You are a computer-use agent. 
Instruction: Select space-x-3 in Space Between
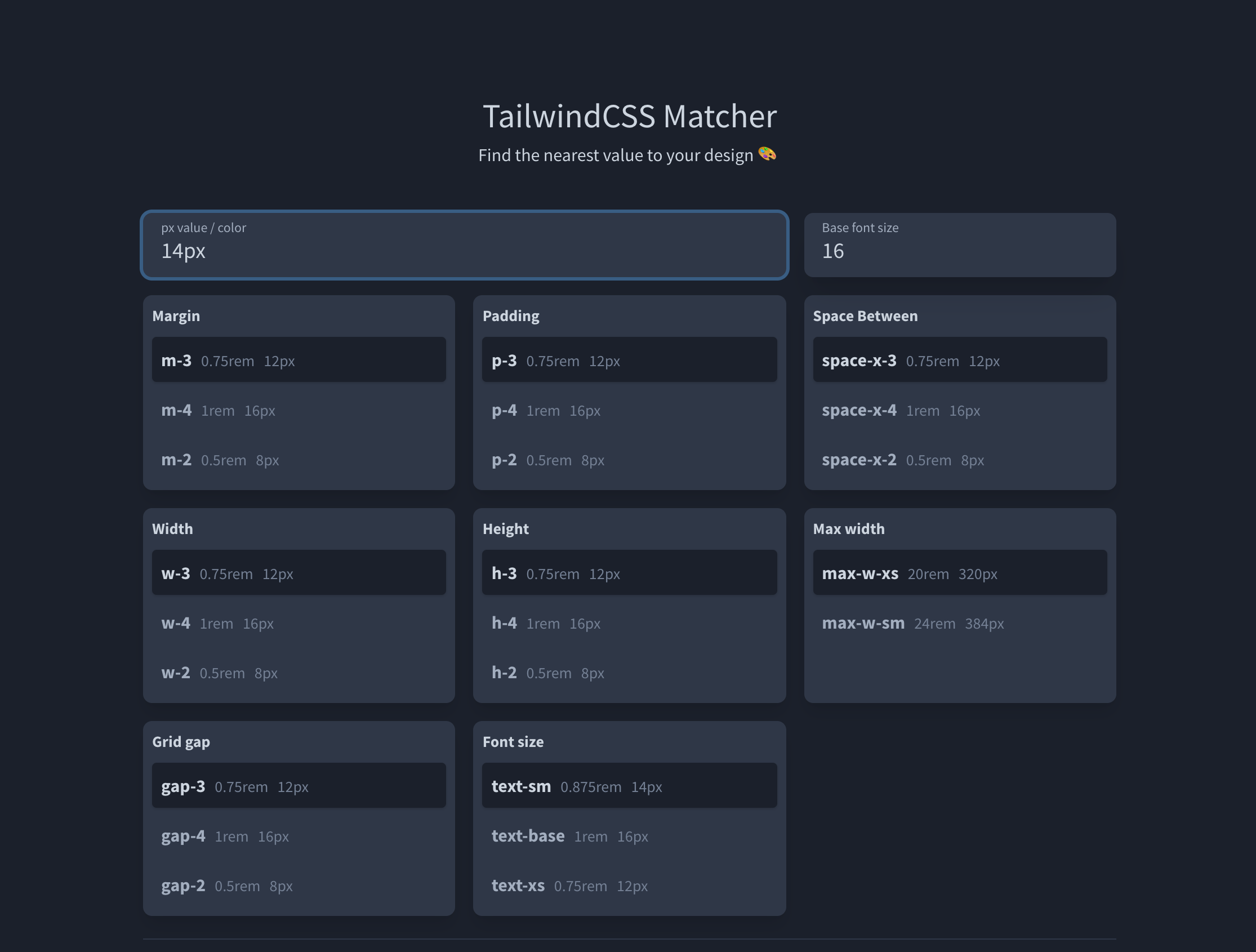coord(960,359)
